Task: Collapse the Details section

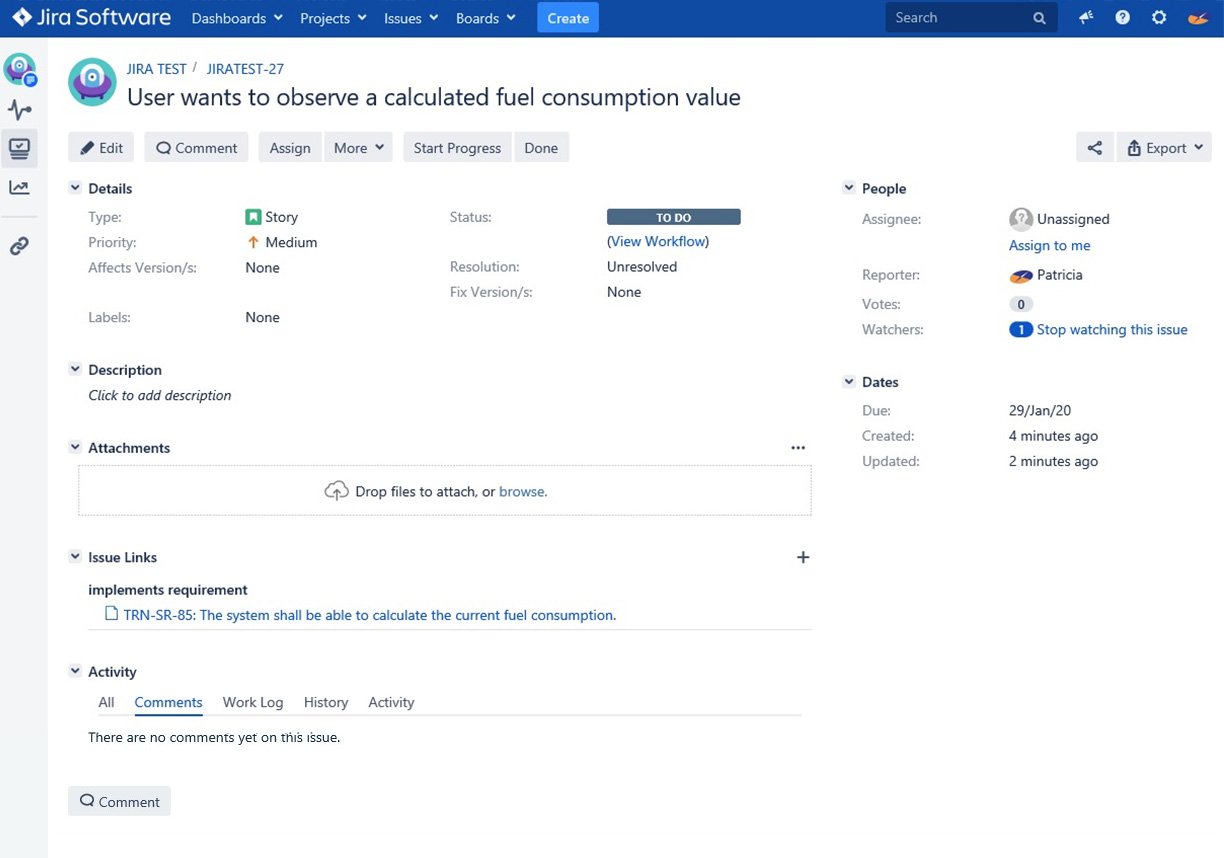Action: pyautogui.click(x=75, y=188)
